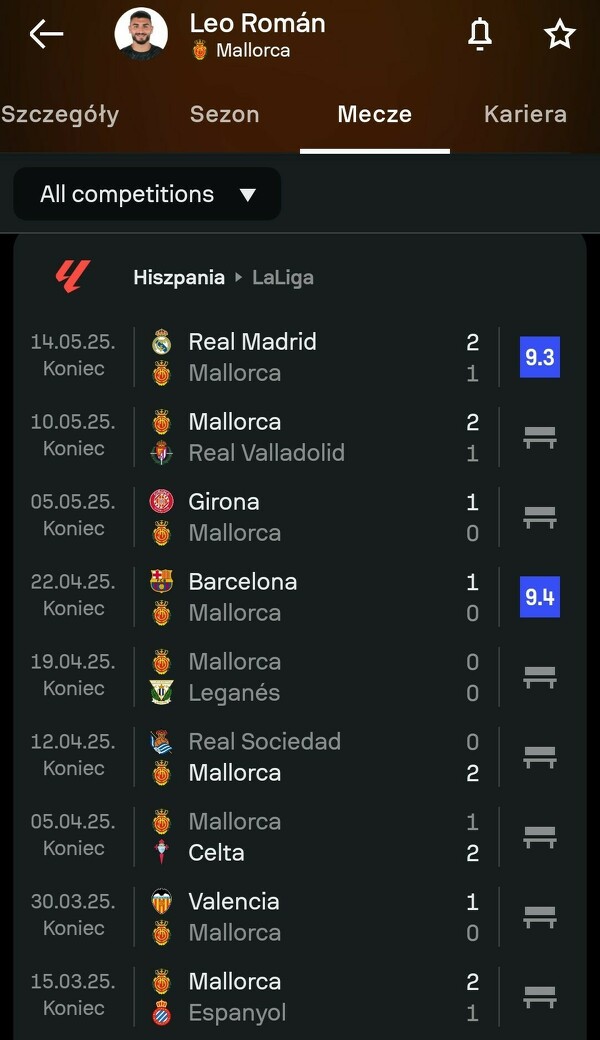Click the Barcelona club crest

tap(161, 582)
